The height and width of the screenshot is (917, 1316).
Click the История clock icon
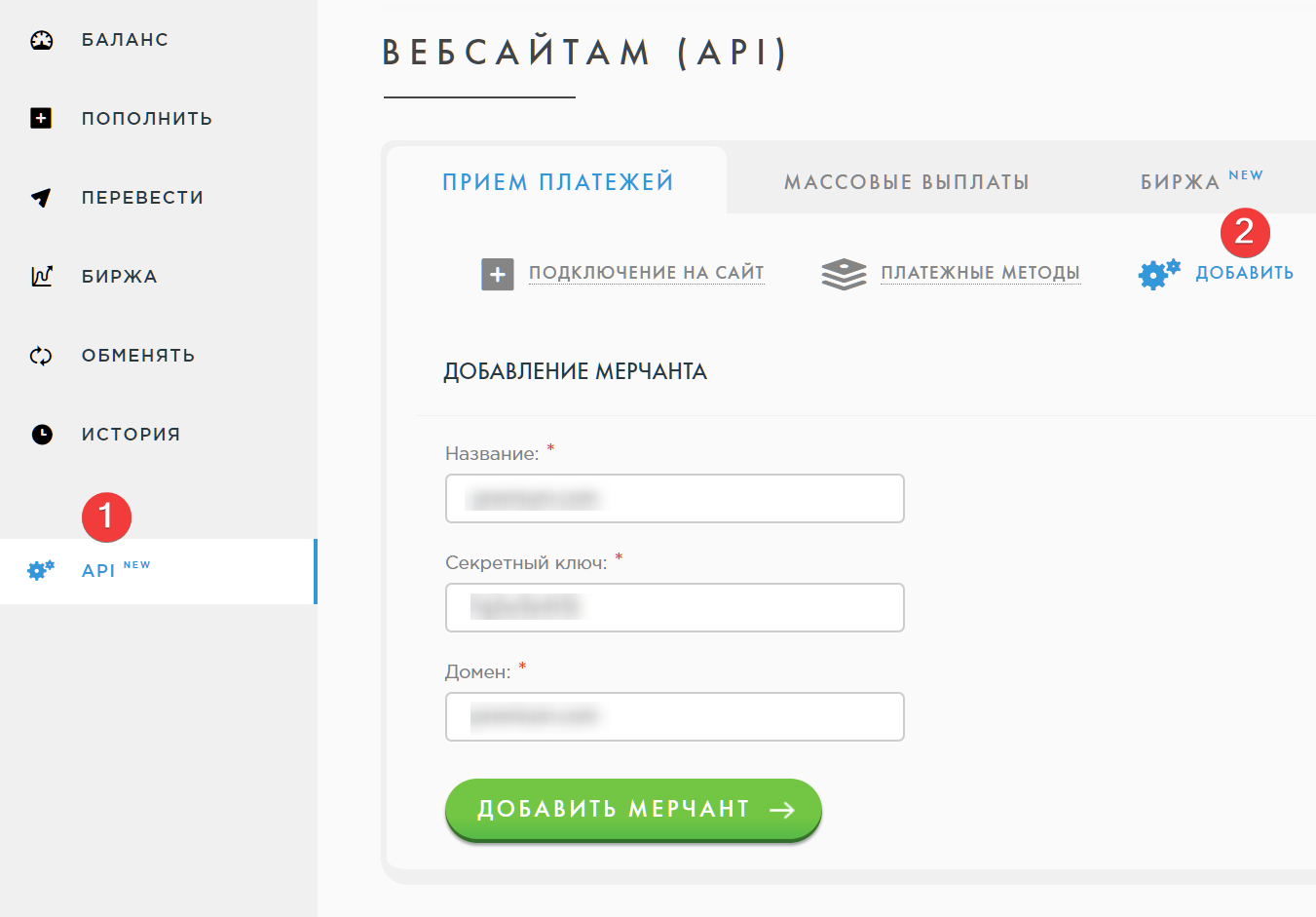pyautogui.click(x=41, y=435)
